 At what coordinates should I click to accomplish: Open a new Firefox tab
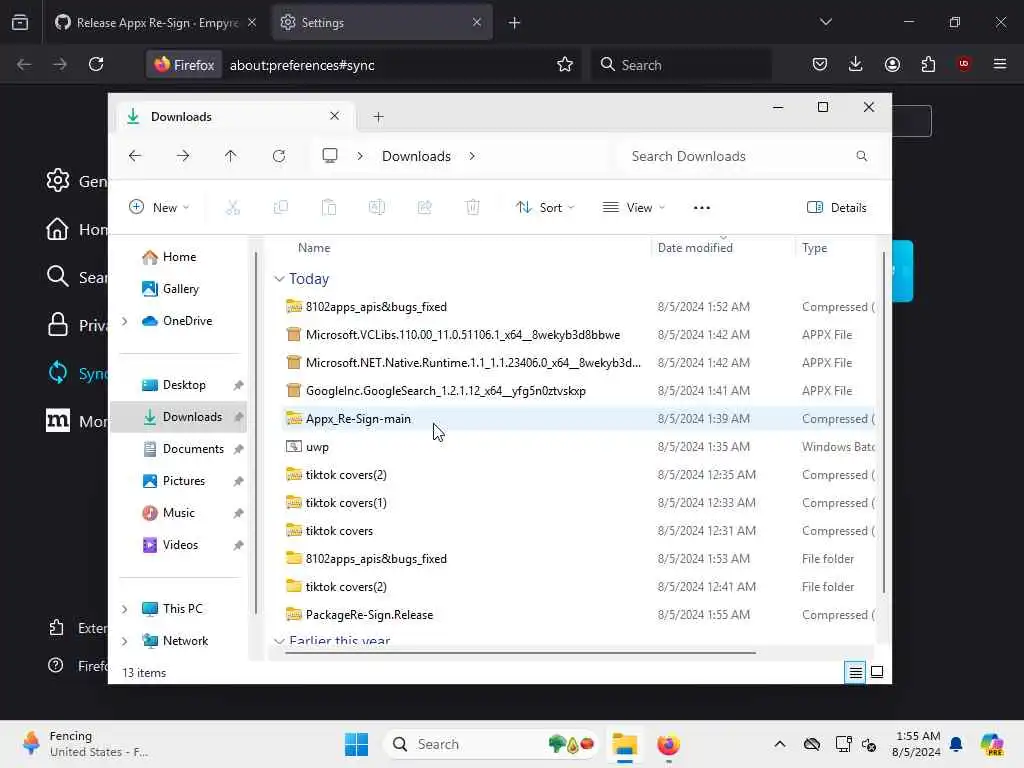click(x=514, y=23)
